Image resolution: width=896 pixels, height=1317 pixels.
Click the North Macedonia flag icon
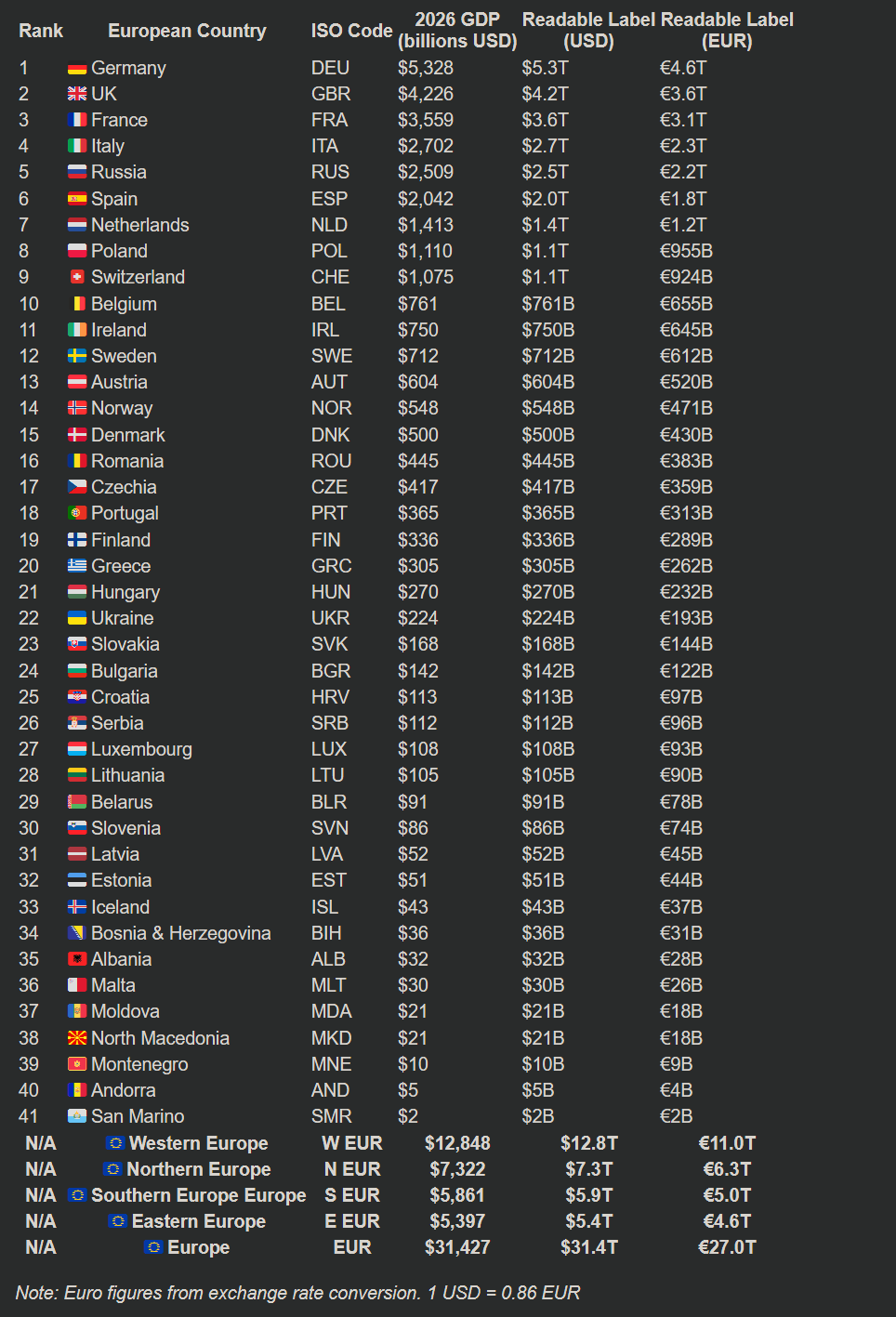coord(77,1038)
